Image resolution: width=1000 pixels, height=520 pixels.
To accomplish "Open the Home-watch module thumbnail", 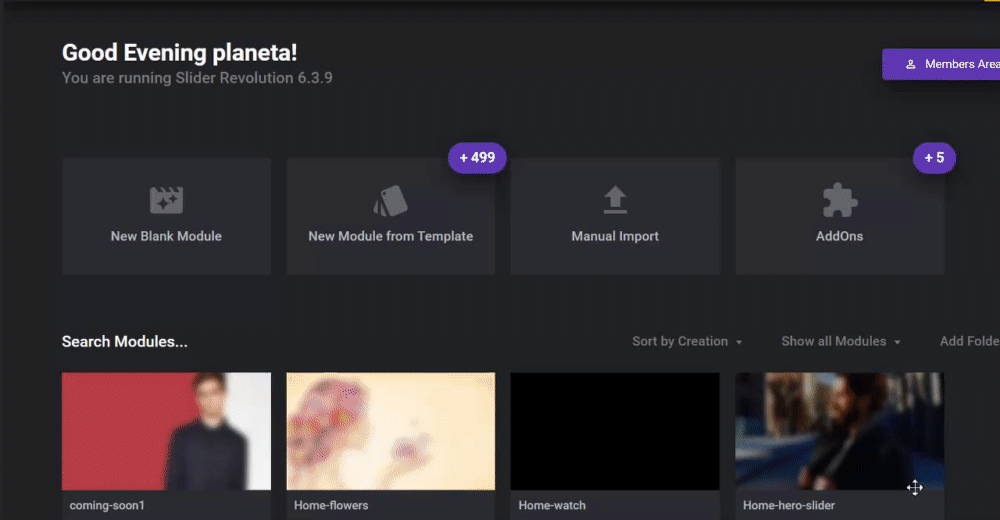I will tap(615, 431).
